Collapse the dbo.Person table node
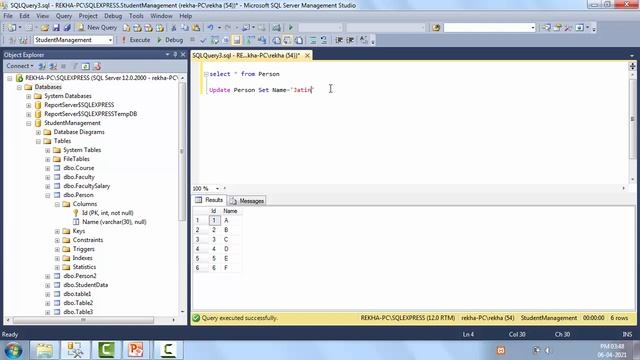640x360 pixels. [47, 195]
